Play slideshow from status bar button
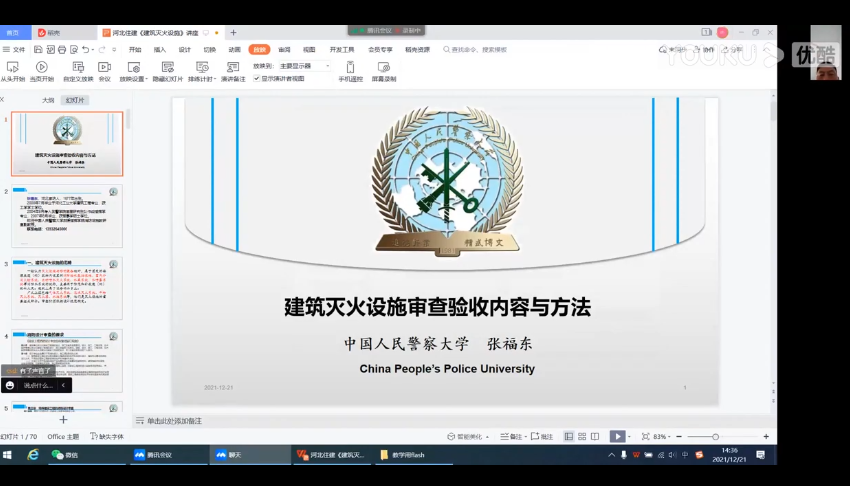Image resolution: width=850 pixels, height=486 pixels. (x=617, y=436)
